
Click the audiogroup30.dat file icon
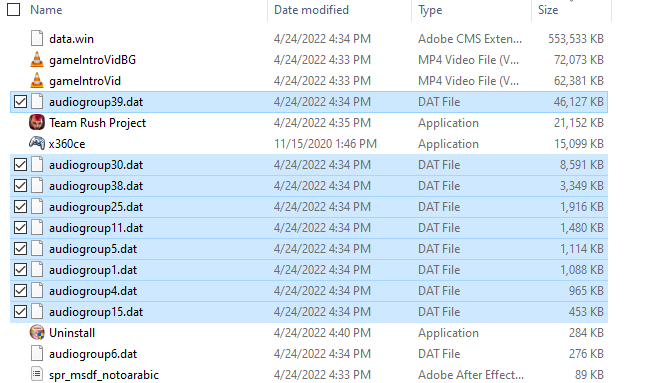pyautogui.click(x=37, y=164)
